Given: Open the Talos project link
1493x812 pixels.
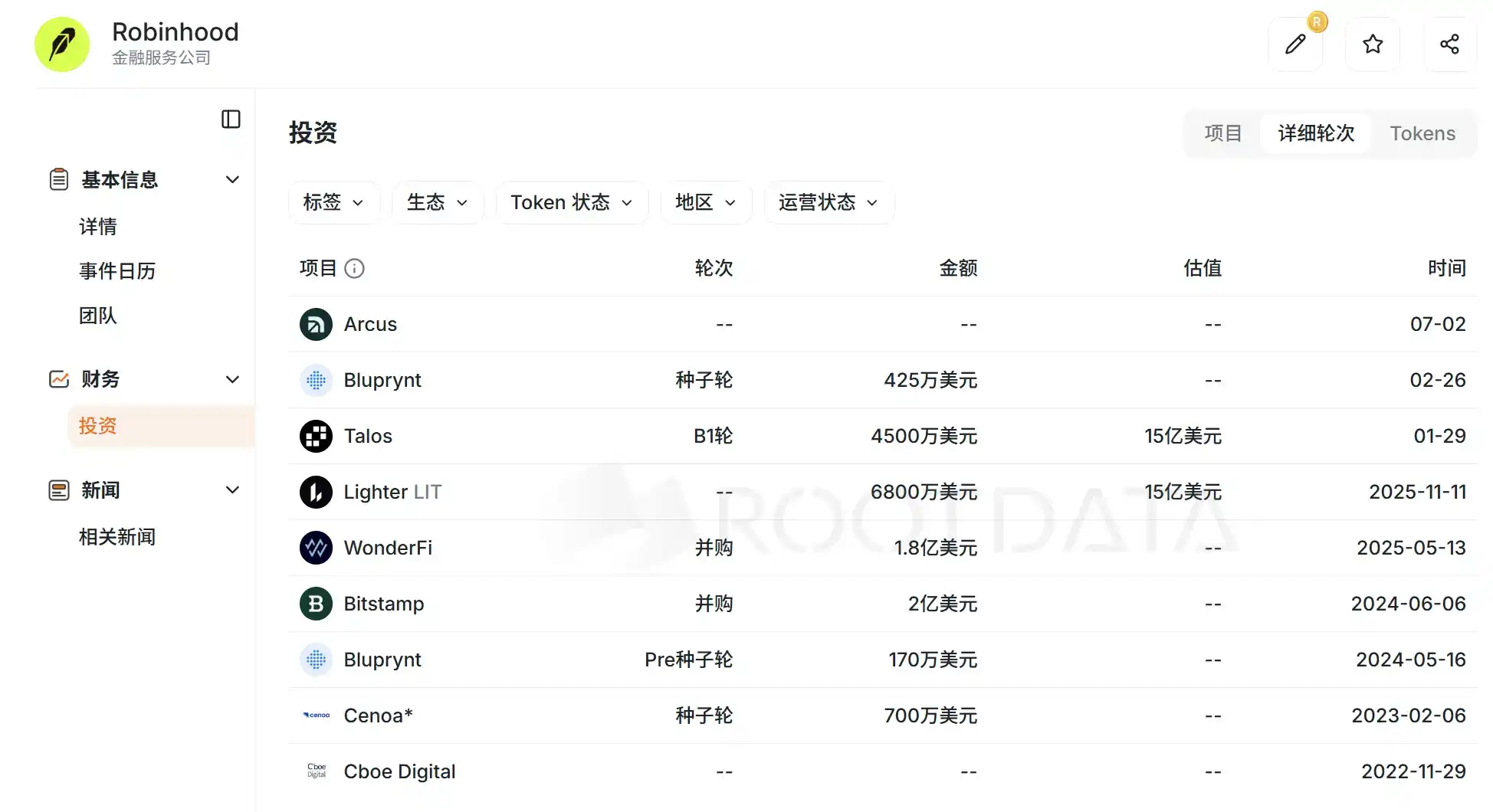Looking at the screenshot, I should coord(368,436).
